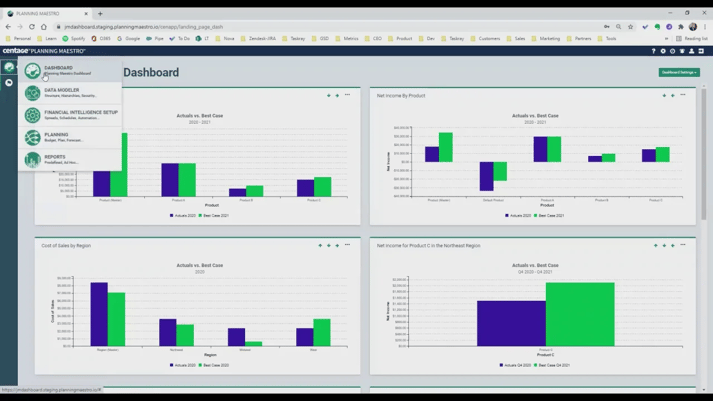Open more options on Net Income By Product
Screen dimensions: 713x401
pos(683,95)
